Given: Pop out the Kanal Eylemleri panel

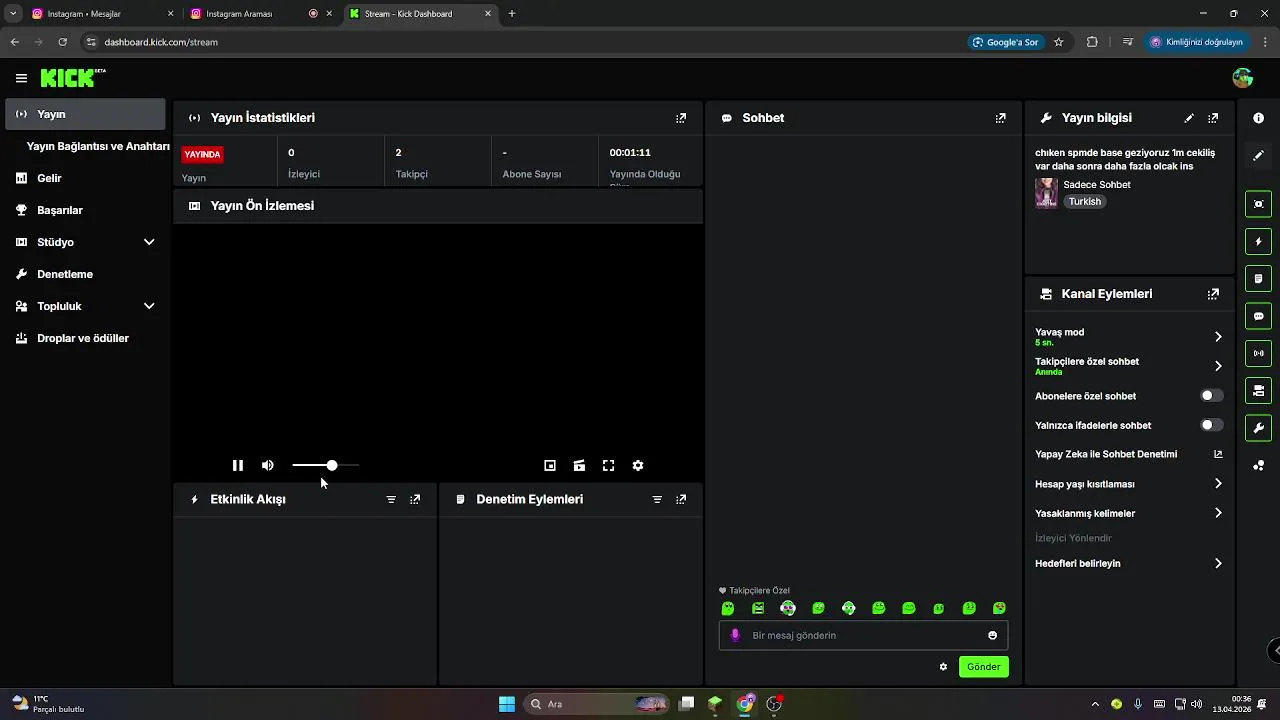Looking at the screenshot, I should click(1213, 294).
